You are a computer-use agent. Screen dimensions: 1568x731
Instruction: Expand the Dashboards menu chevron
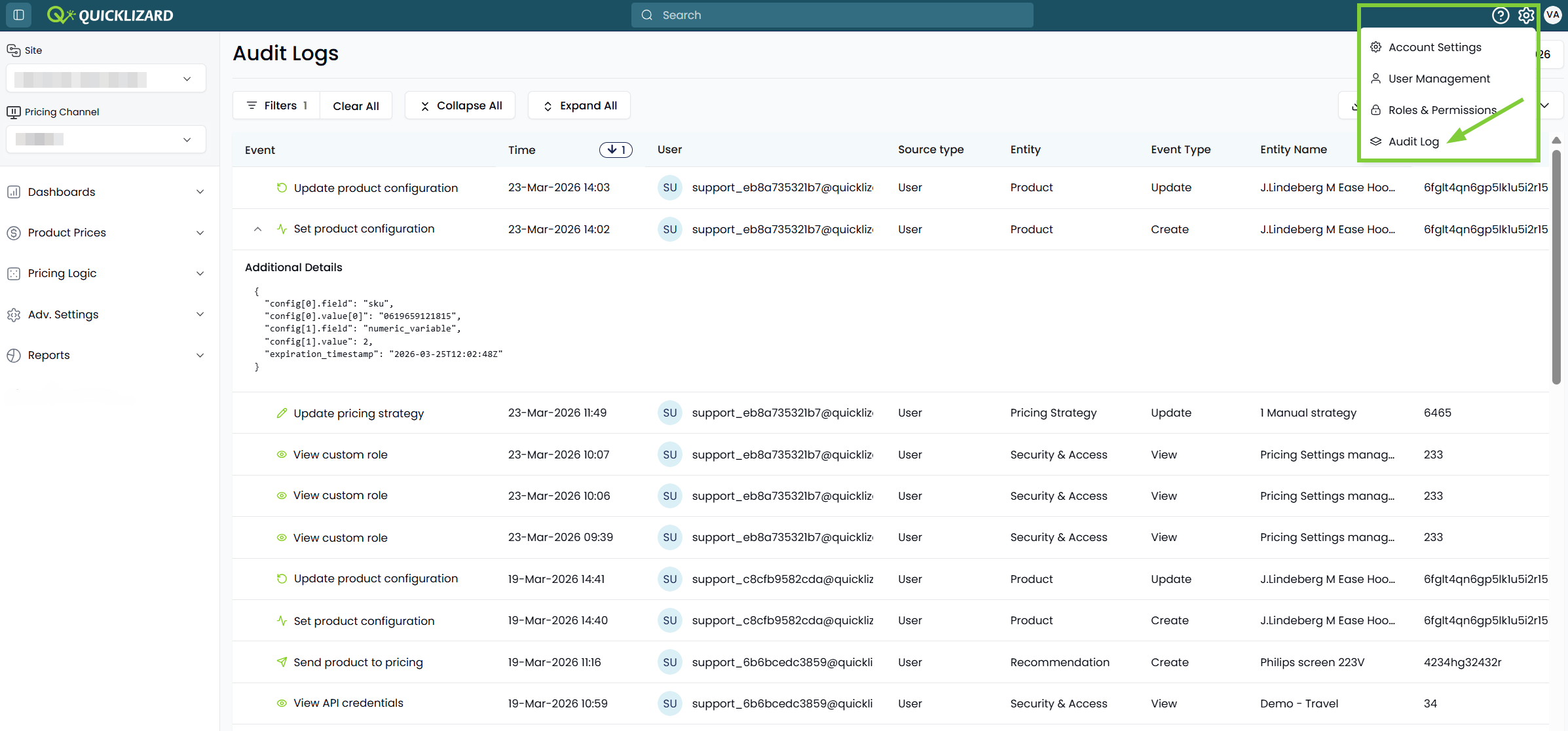200,192
